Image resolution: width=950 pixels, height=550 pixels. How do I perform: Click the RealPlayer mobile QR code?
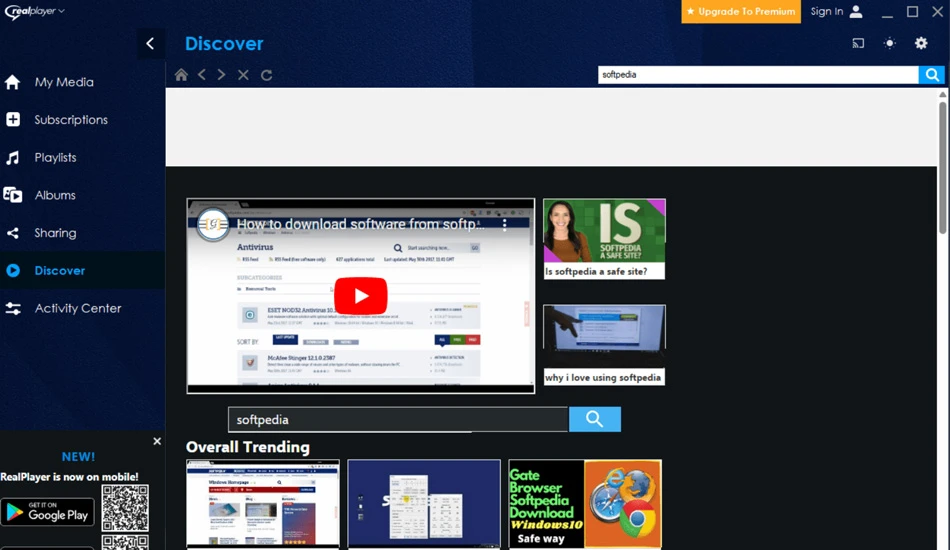pyautogui.click(x=125, y=508)
